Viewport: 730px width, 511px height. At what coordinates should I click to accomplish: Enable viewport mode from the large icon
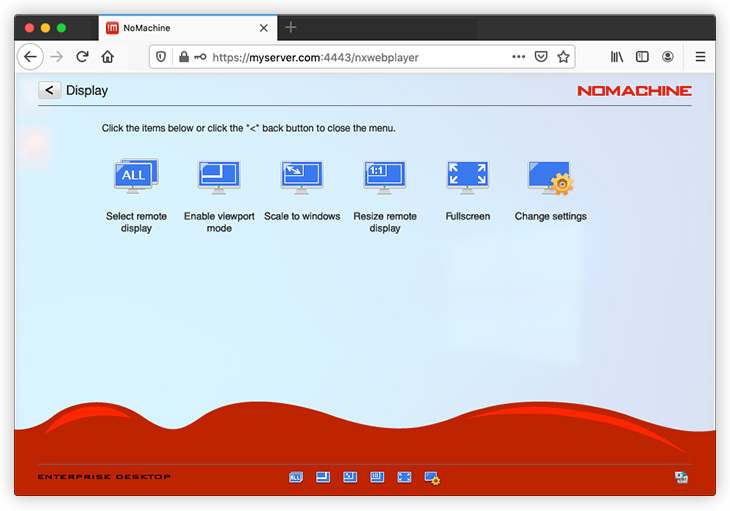tap(218, 178)
